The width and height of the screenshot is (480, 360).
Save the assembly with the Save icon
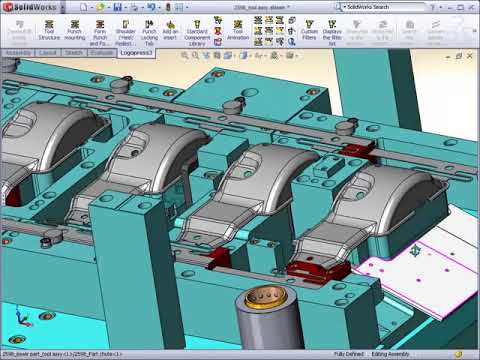(117, 7)
